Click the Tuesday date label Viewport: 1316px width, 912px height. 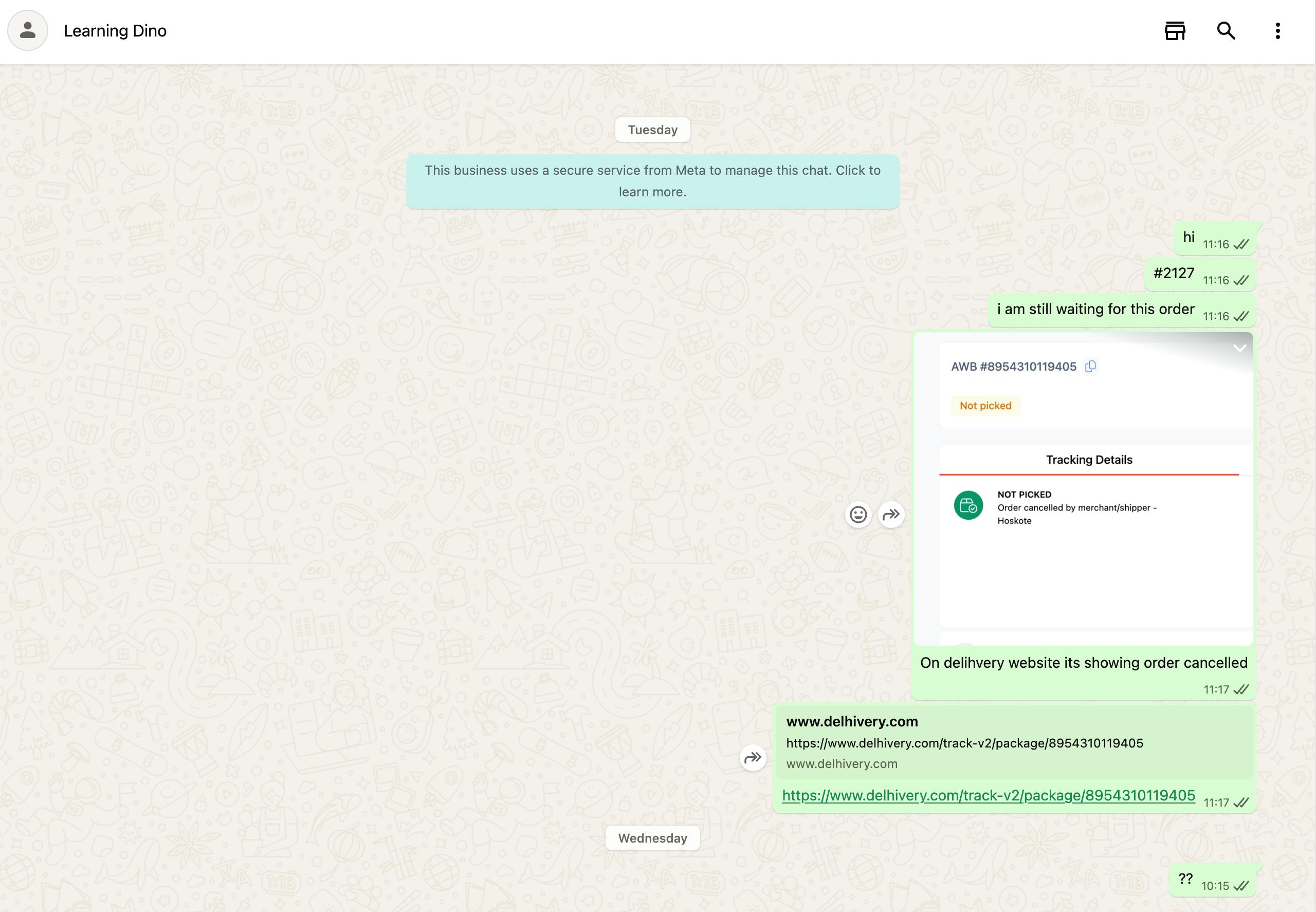click(652, 130)
